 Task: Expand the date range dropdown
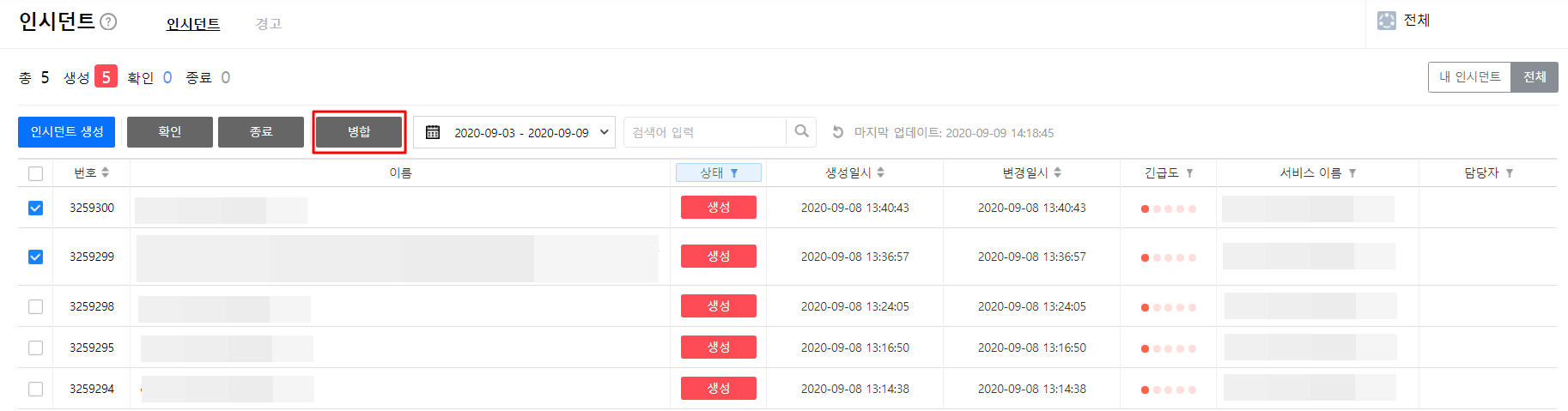point(604,132)
